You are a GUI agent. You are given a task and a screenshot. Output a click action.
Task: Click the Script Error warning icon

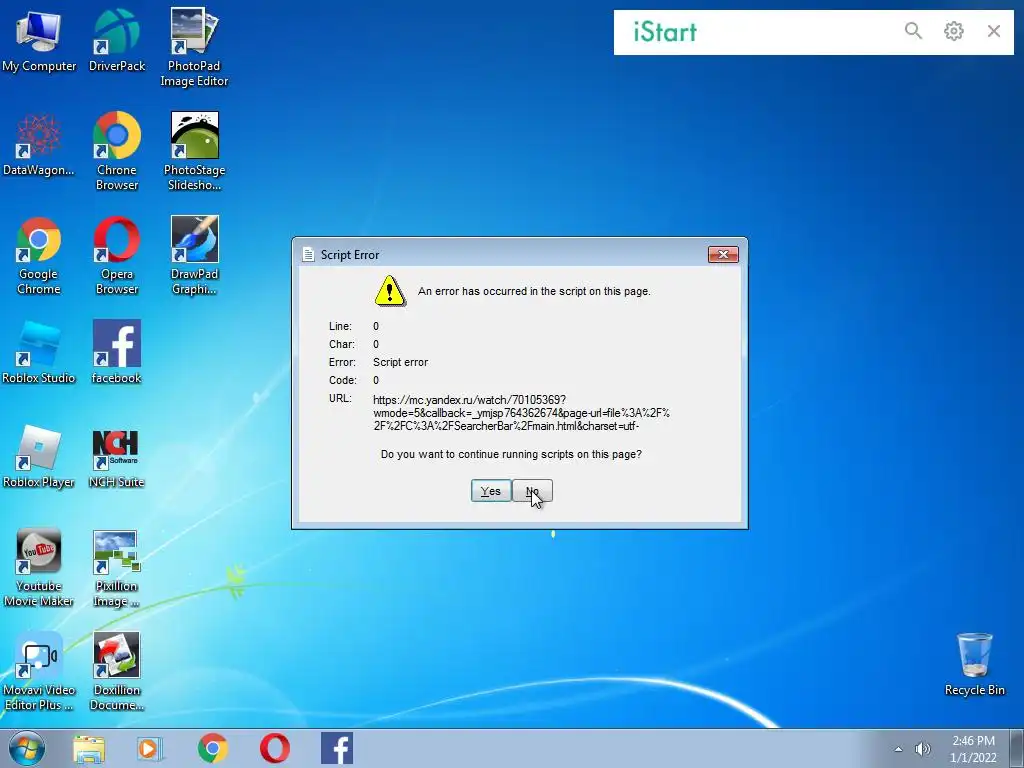(390, 291)
